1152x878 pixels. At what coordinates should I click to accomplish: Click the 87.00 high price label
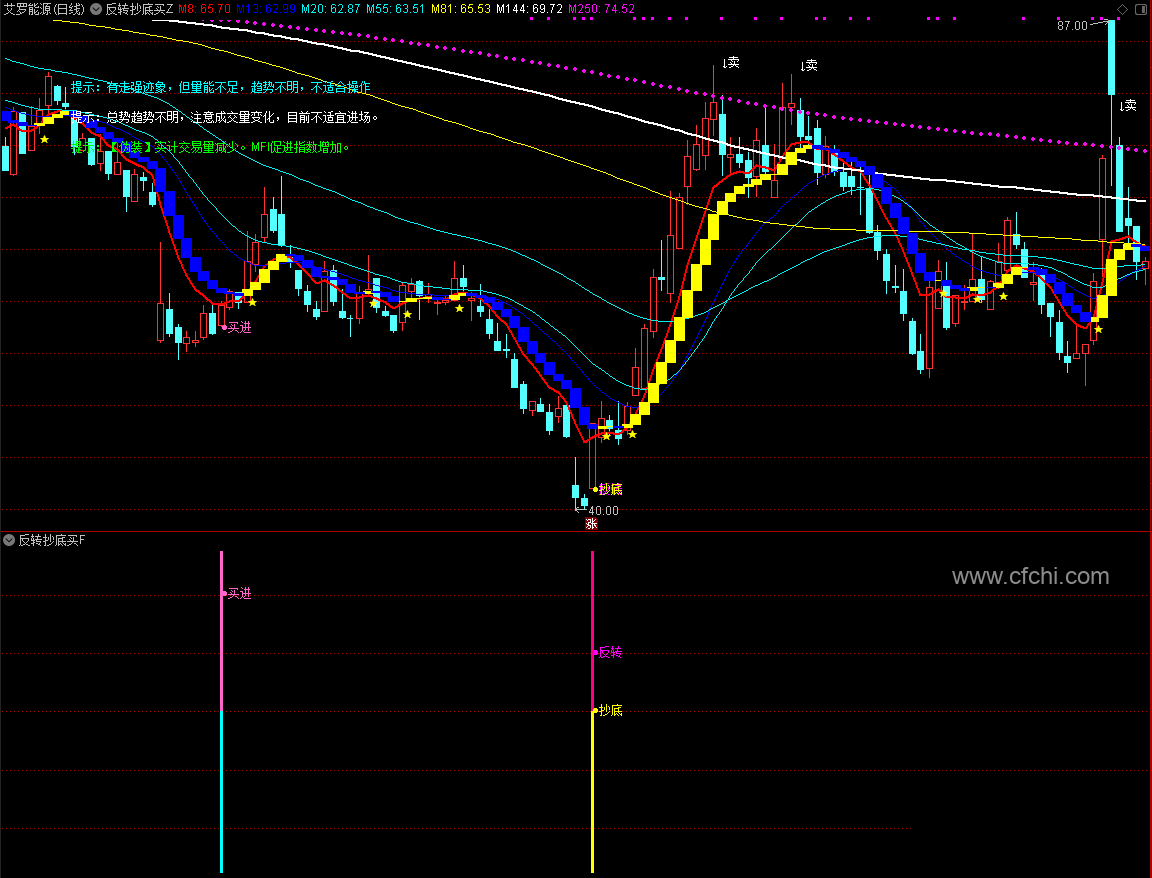click(x=1072, y=26)
